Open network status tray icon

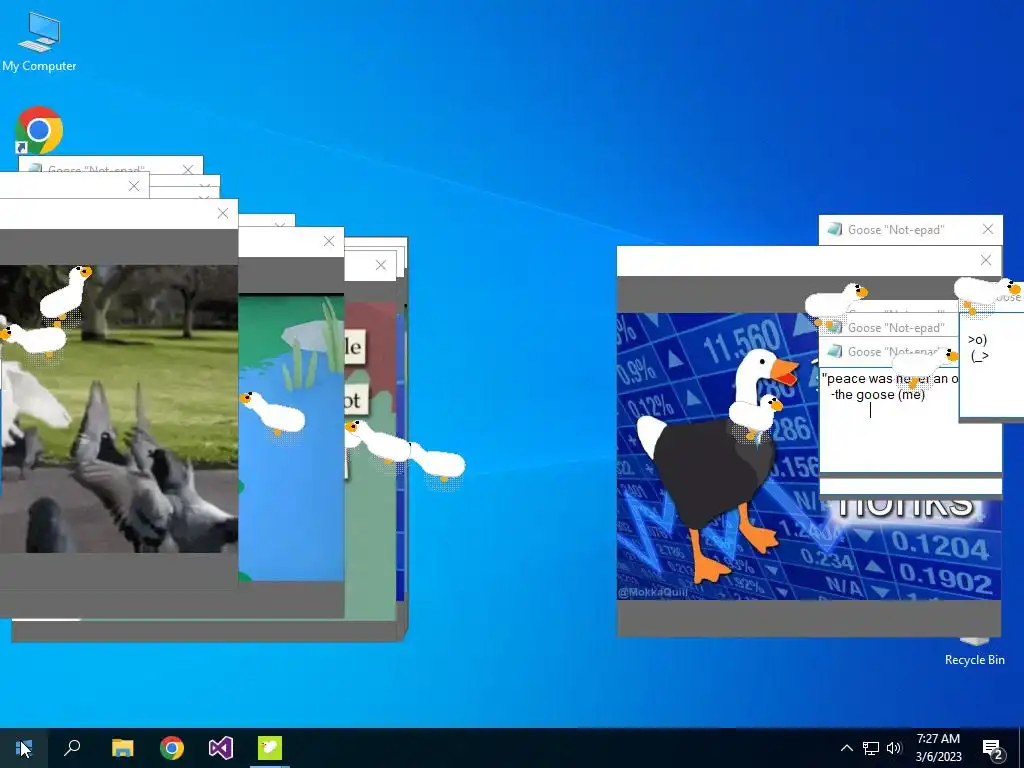(871, 748)
